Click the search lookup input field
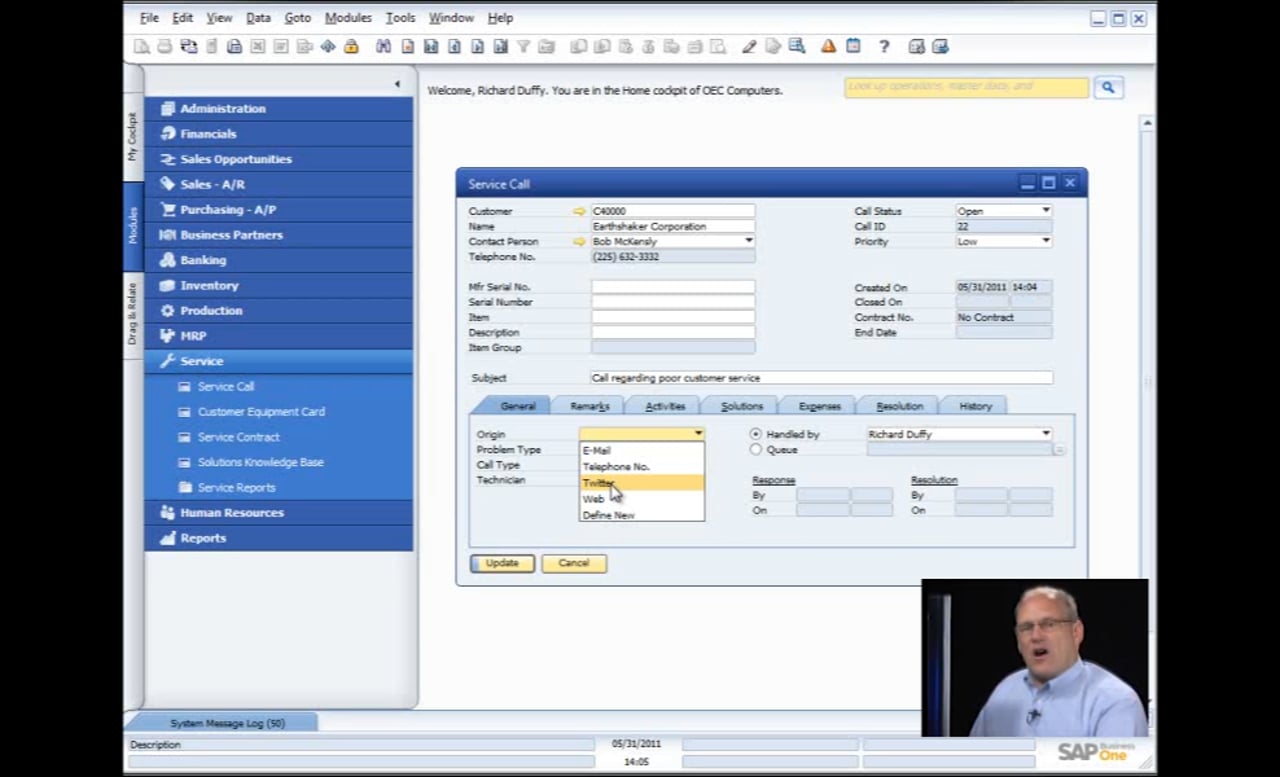This screenshot has height=777, width=1280. click(x=966, y=88)
